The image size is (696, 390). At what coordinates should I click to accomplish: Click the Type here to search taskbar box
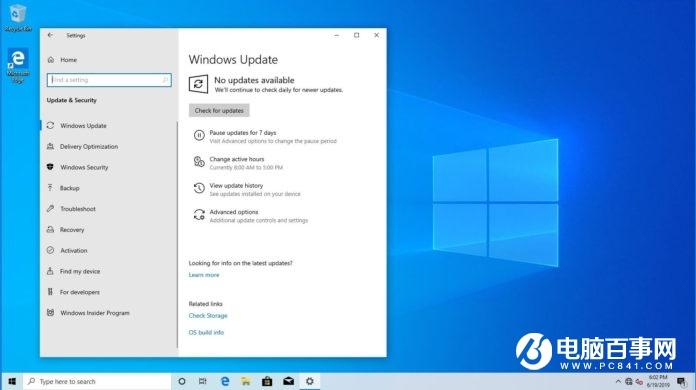(97, 382)
